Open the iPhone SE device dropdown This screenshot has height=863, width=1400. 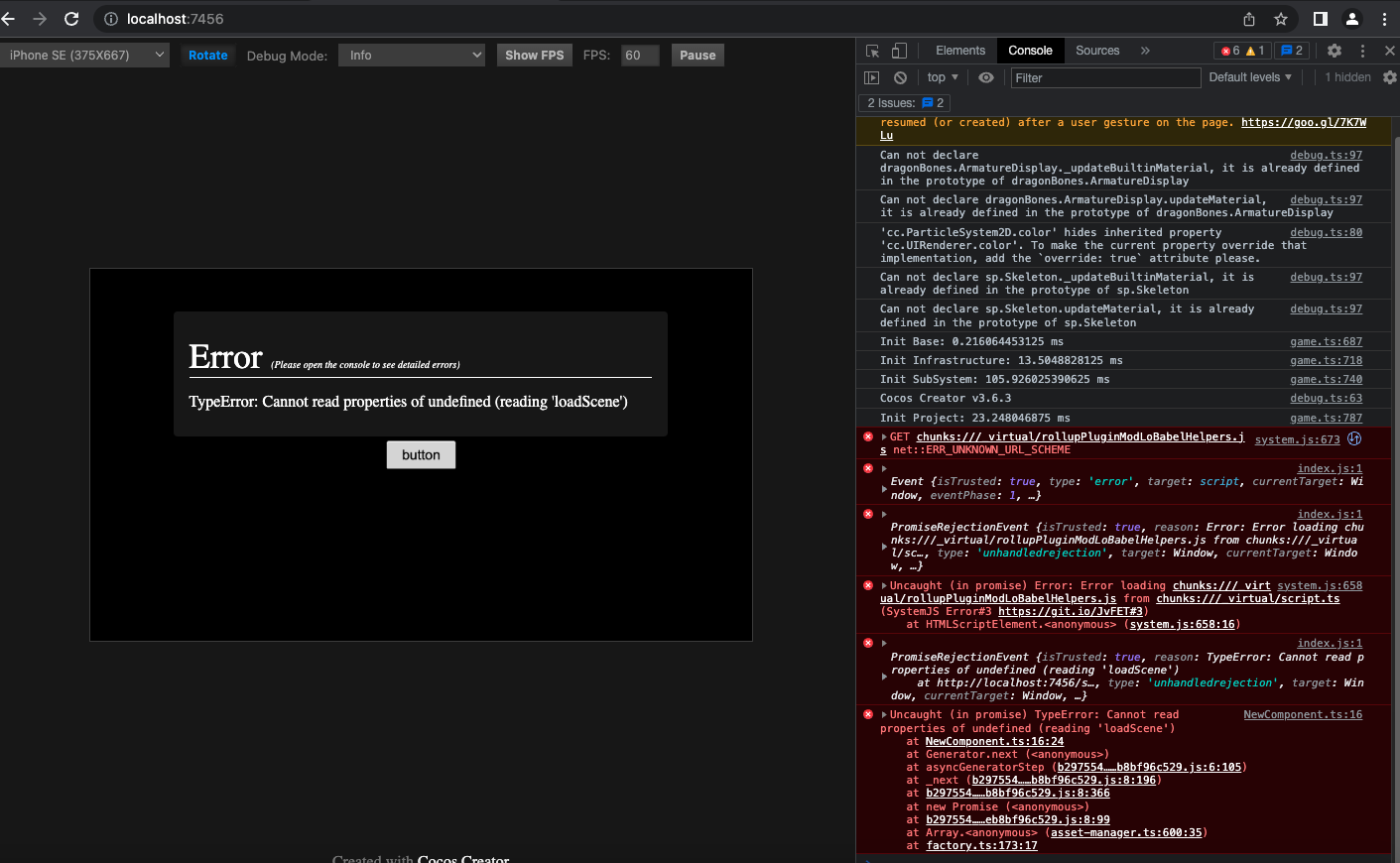coord(85,56)
